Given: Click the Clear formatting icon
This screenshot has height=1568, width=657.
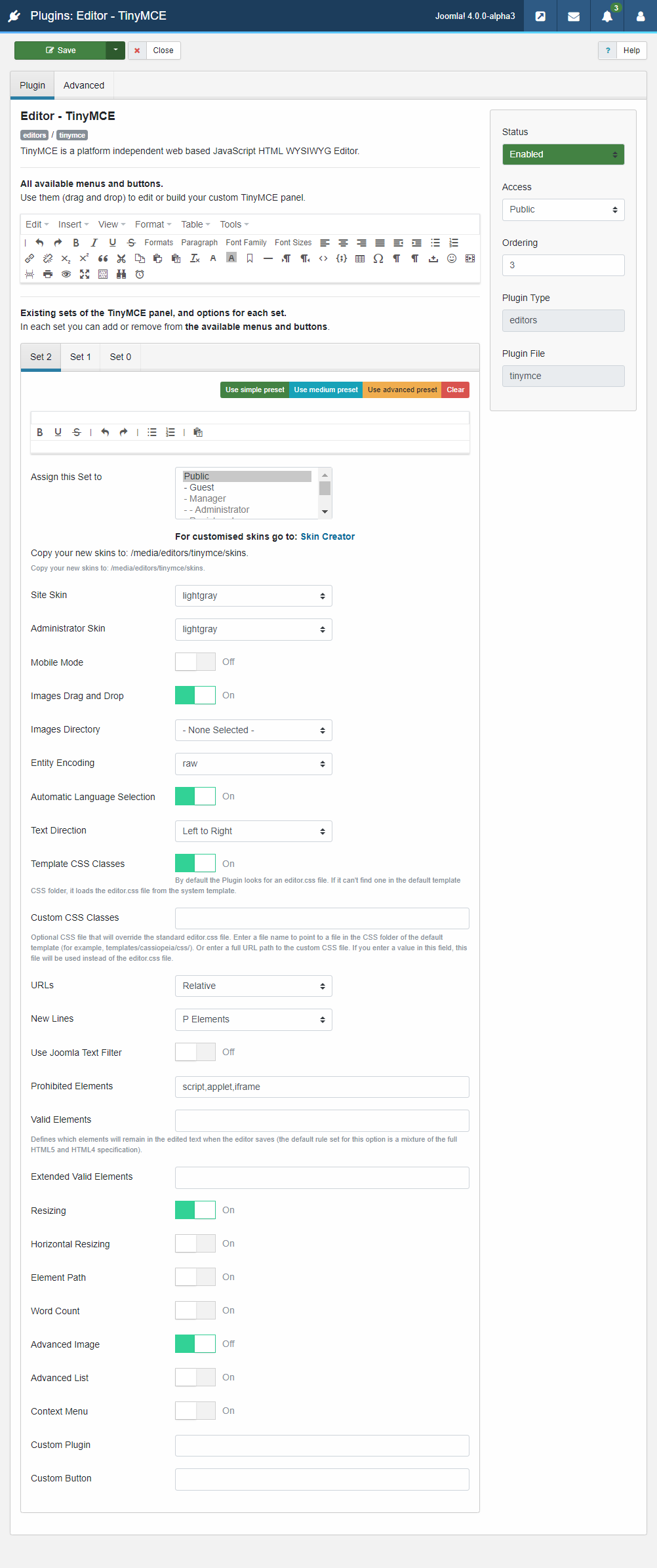Looking at the screenshot, I should click(x=195, y=258).
